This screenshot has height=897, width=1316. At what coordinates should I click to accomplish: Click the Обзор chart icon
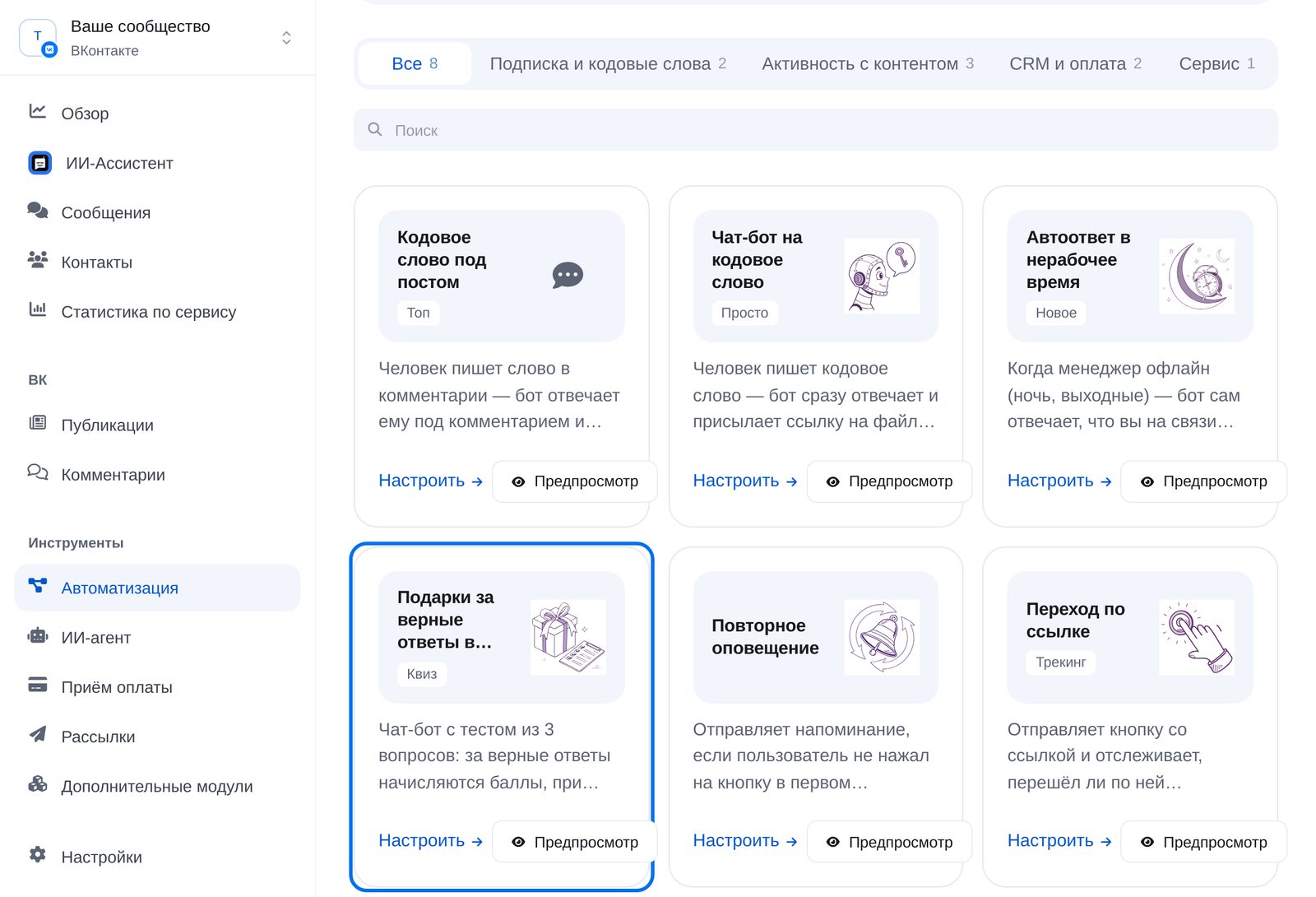(x=38, y=111)
